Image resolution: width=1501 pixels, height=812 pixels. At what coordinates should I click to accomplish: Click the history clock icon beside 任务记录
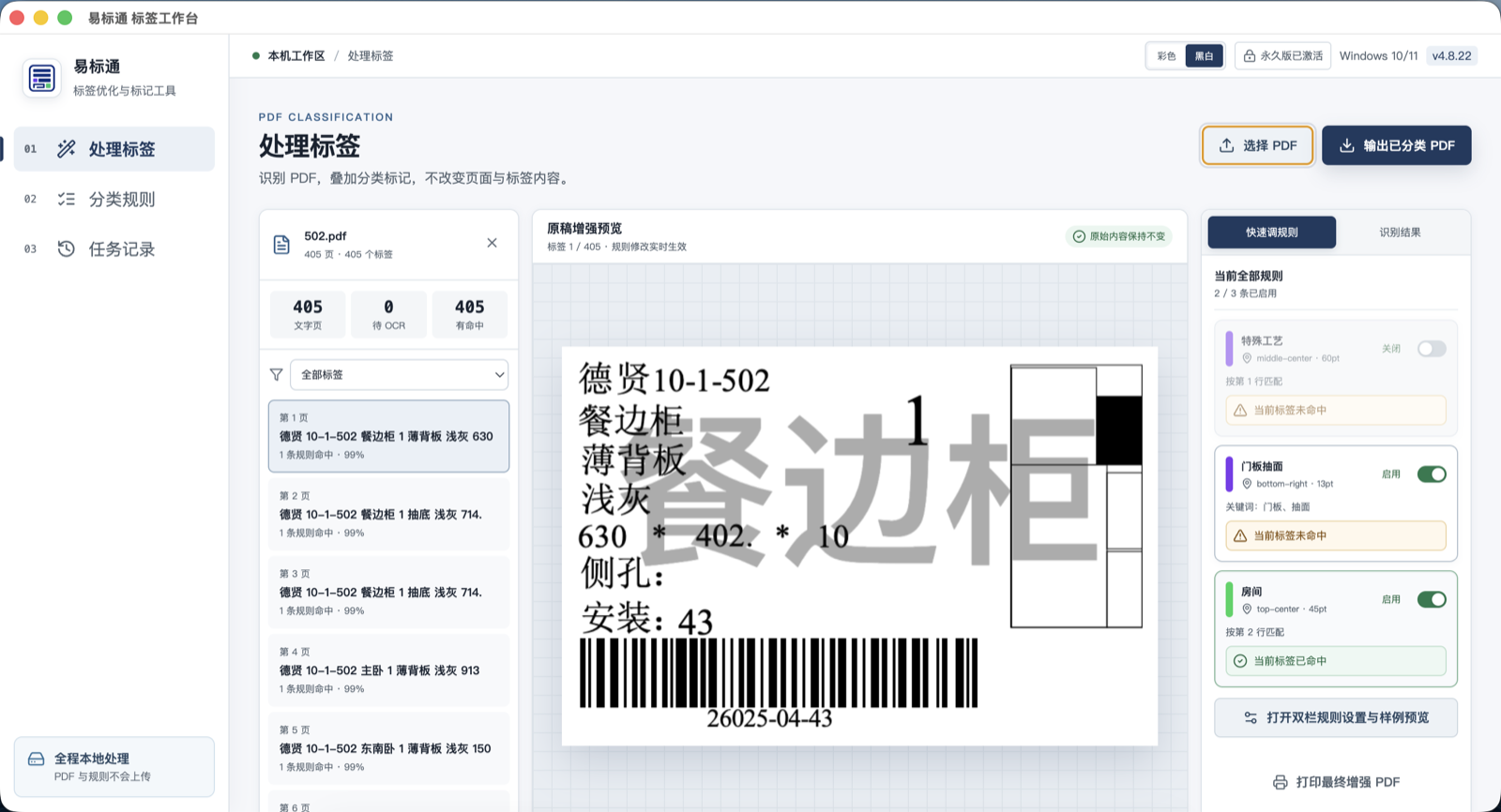click(66, 248)
